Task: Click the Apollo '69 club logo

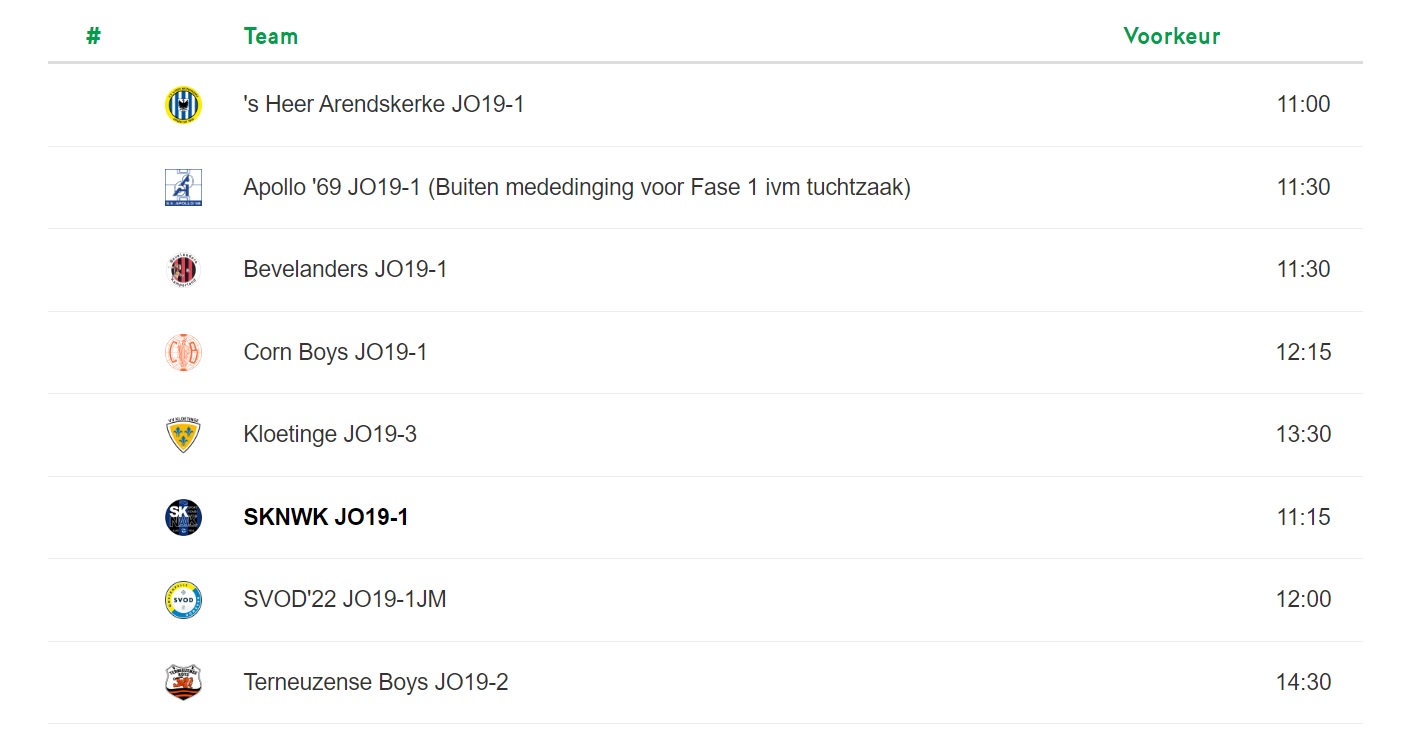Action: coord(183,187)
